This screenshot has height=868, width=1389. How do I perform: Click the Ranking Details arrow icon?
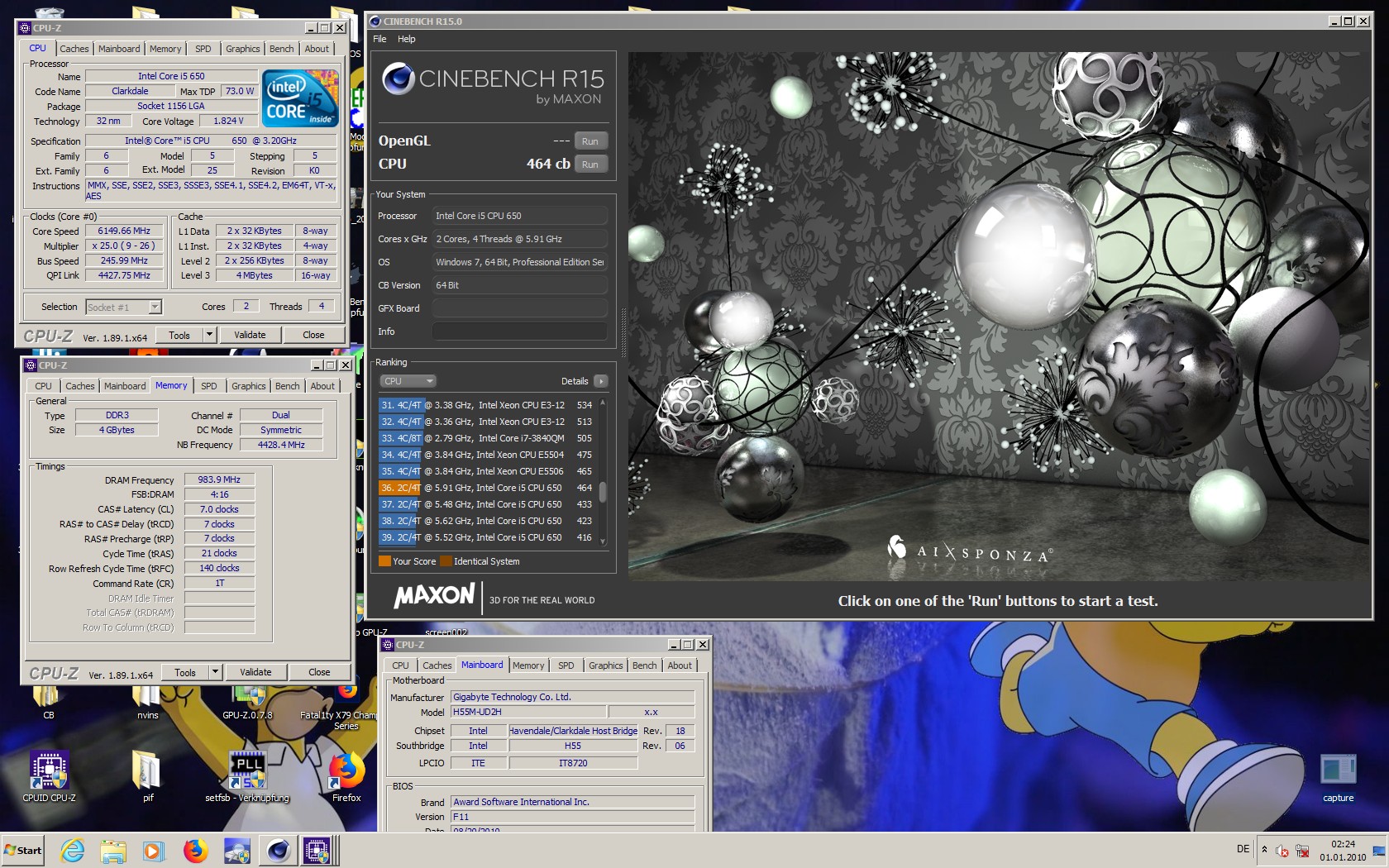[601, 381]
